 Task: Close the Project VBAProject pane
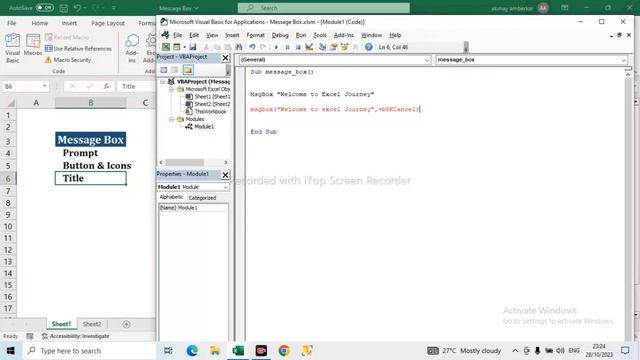pyautogui.click(x=225, y=58)
